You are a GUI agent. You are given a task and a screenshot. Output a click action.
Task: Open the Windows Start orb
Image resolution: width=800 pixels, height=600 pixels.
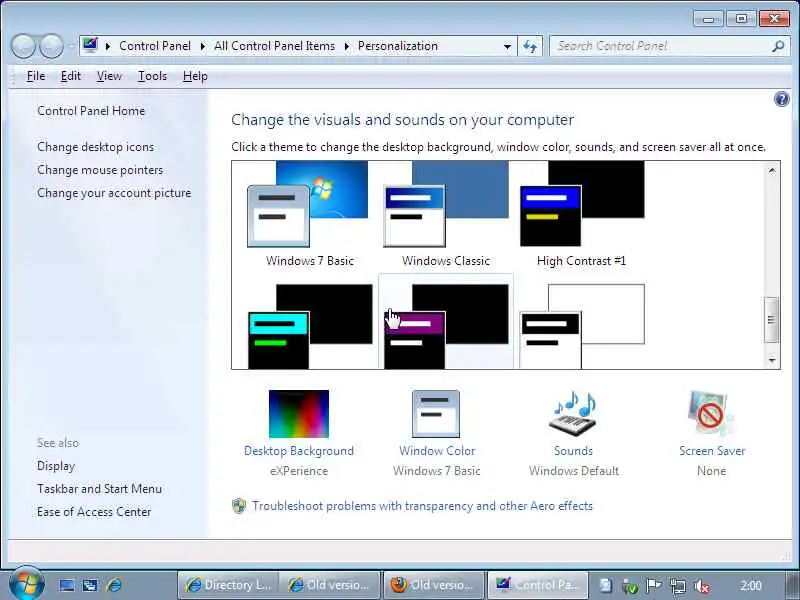(26, 583)
